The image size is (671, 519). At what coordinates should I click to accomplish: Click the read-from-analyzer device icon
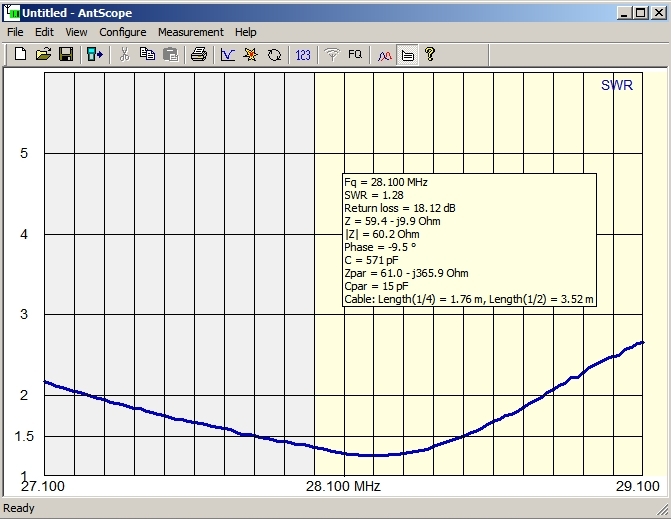(95, 54)
